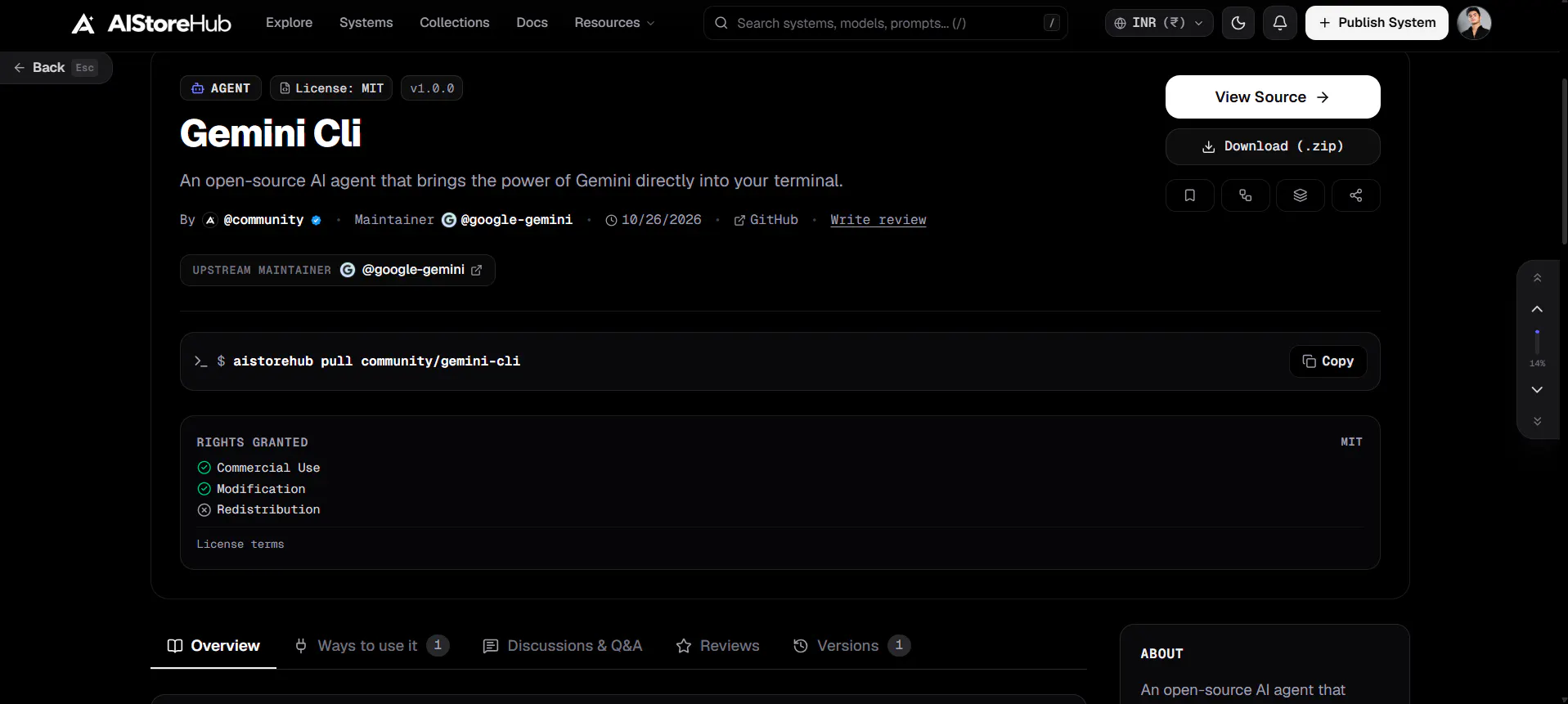Click the Publish System button

(x=1377, y=23)
